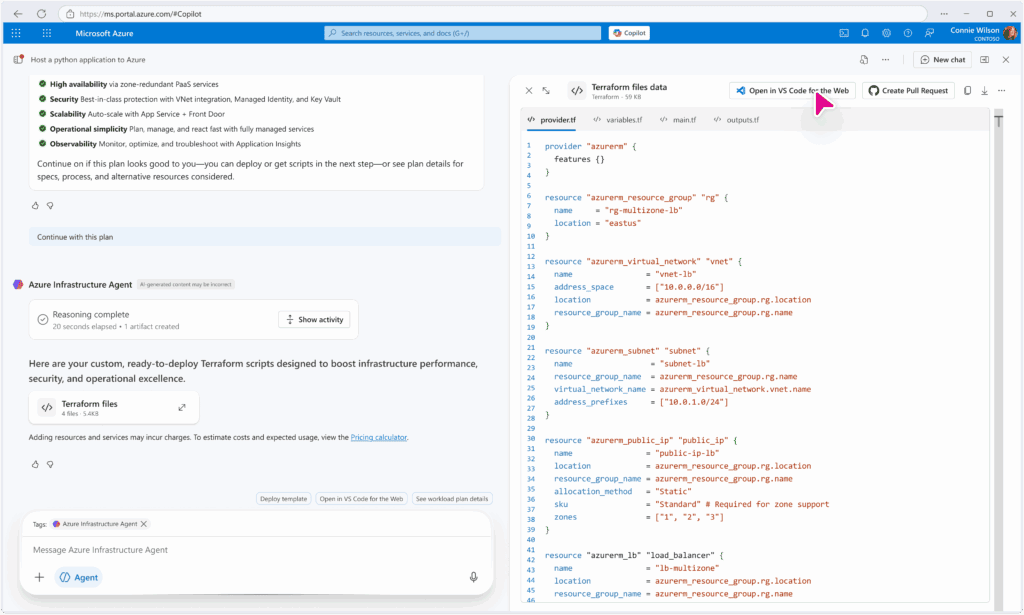This screenshot has height=615, width=1024.
Task: Open the feedback icon in Azure header
Action: (929, 33)
